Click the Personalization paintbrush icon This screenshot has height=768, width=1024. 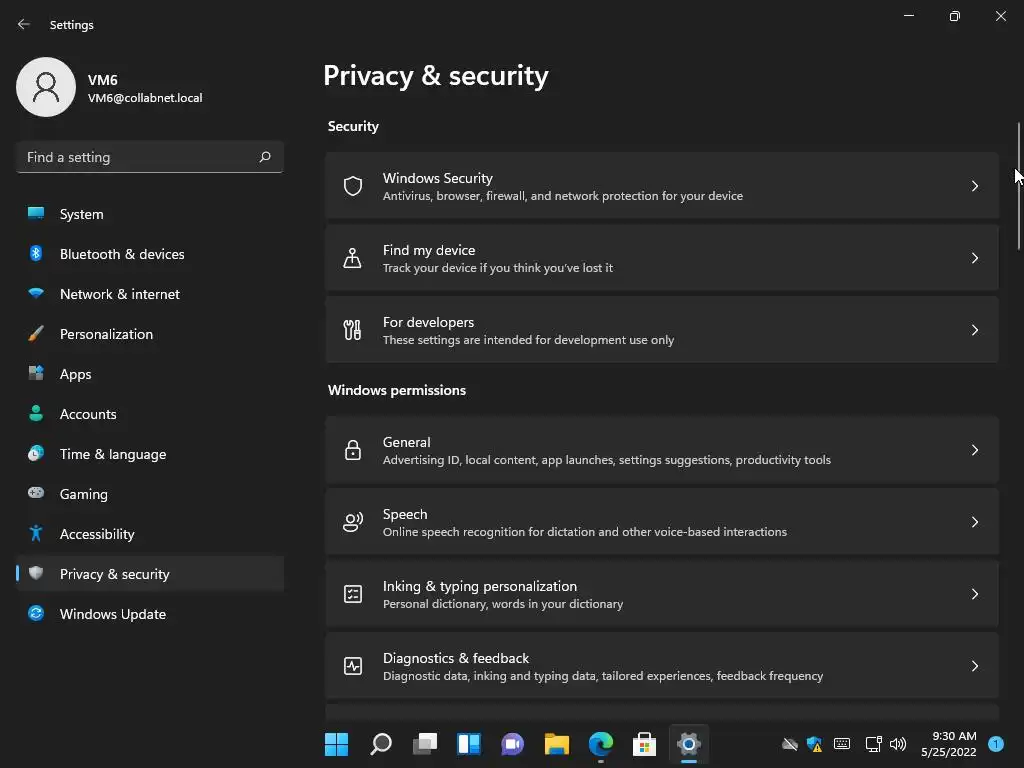(x=36, y=334)
